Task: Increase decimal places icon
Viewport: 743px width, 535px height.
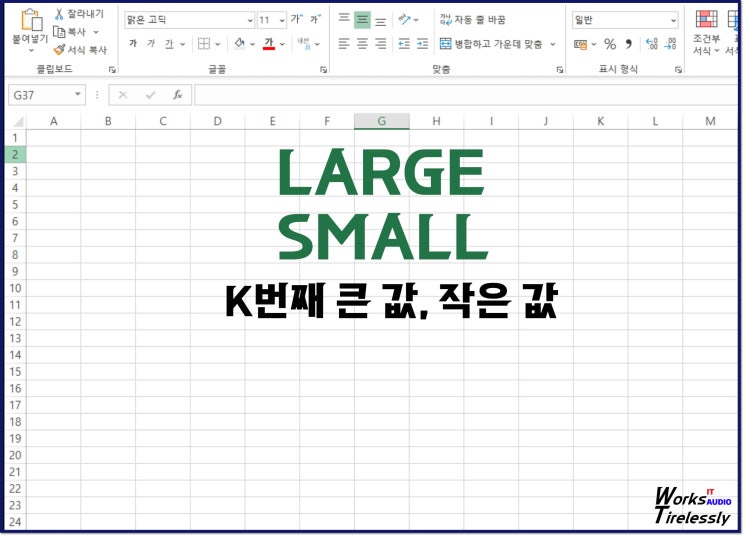Action: (x=652, y=44)
